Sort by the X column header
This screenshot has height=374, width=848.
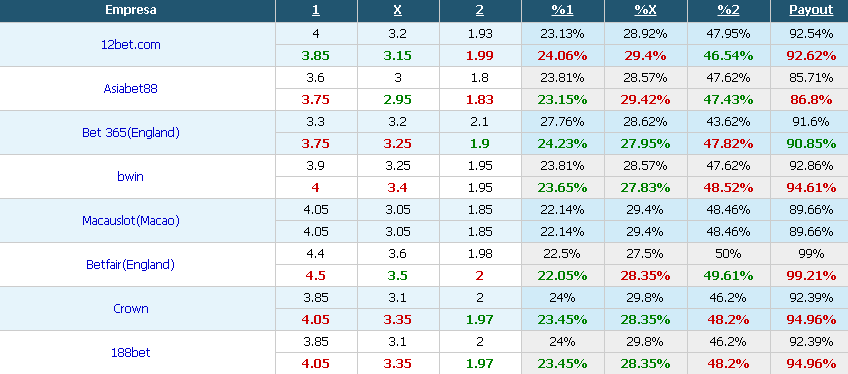coord(398,10)
